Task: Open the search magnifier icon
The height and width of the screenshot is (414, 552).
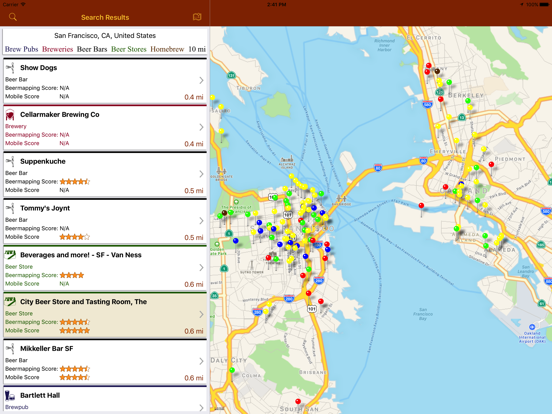Action: [x=13, y=17]
